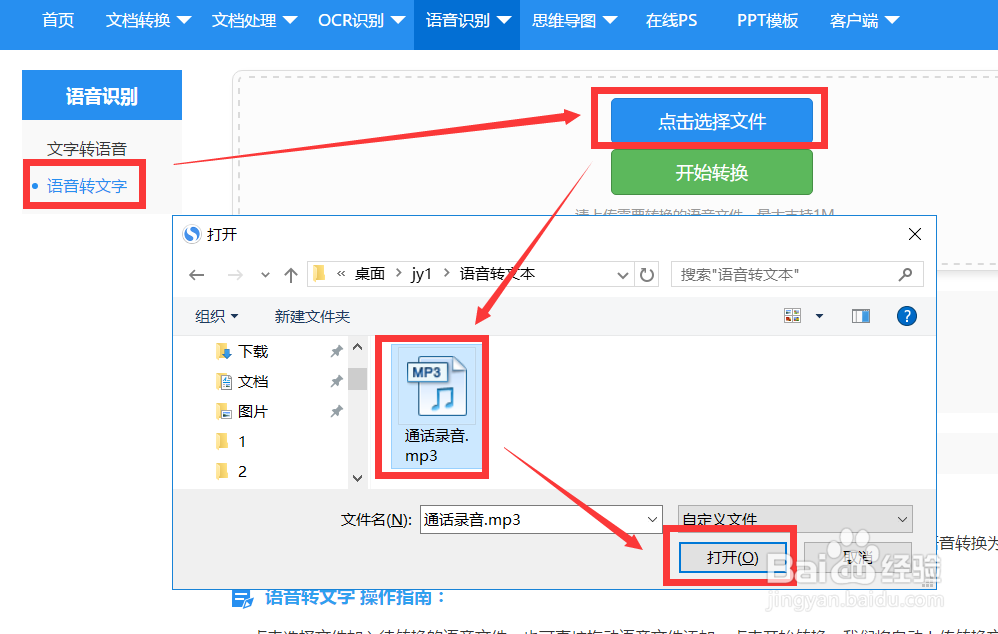Image resolution: width=998 pixels, height=634 pixels.
Task: Click the 开始转换 green button
Action: coord(711,172)
